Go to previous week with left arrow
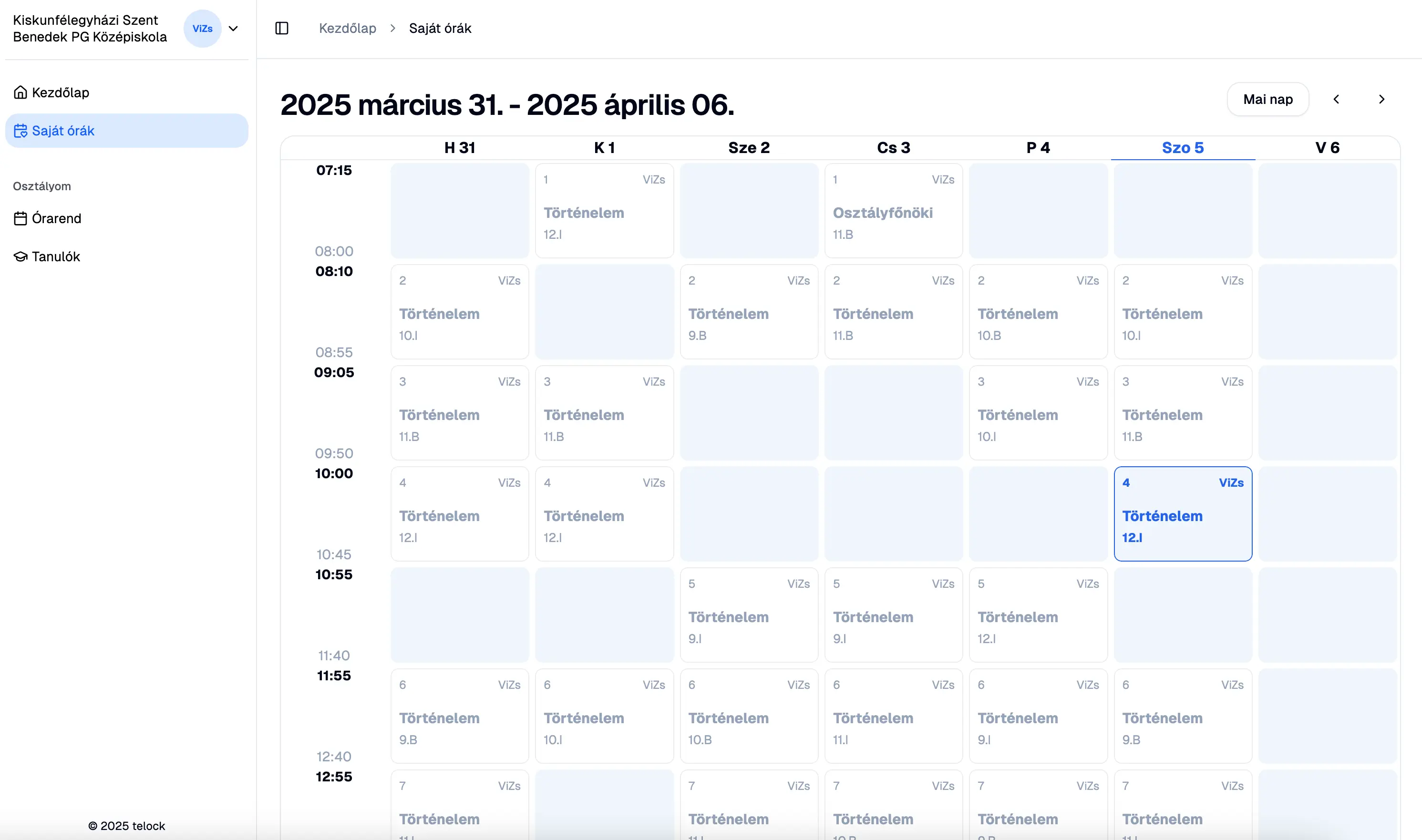The image size is (1422, 840). click(1336, 100)
